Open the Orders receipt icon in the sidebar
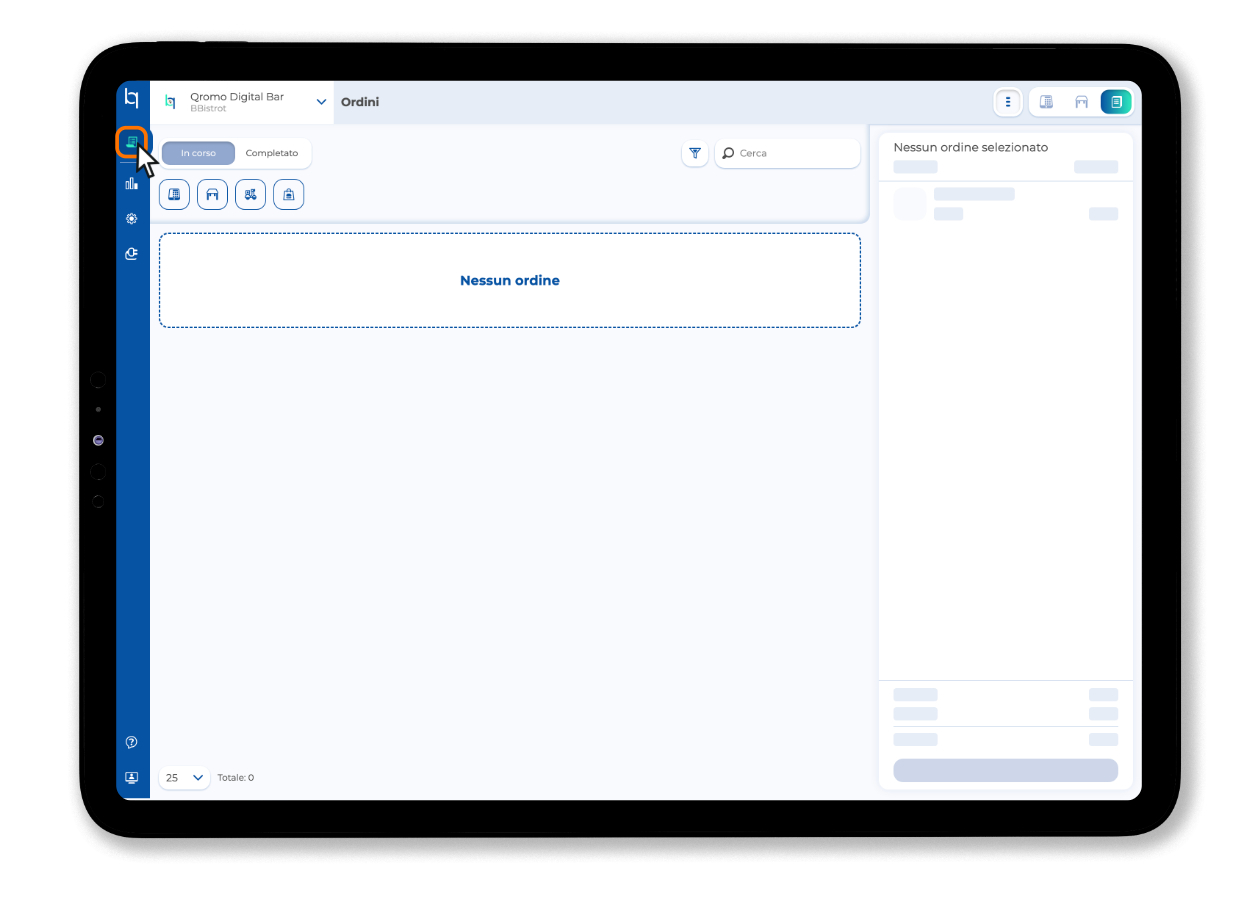1250x920 pixels. 131,142
